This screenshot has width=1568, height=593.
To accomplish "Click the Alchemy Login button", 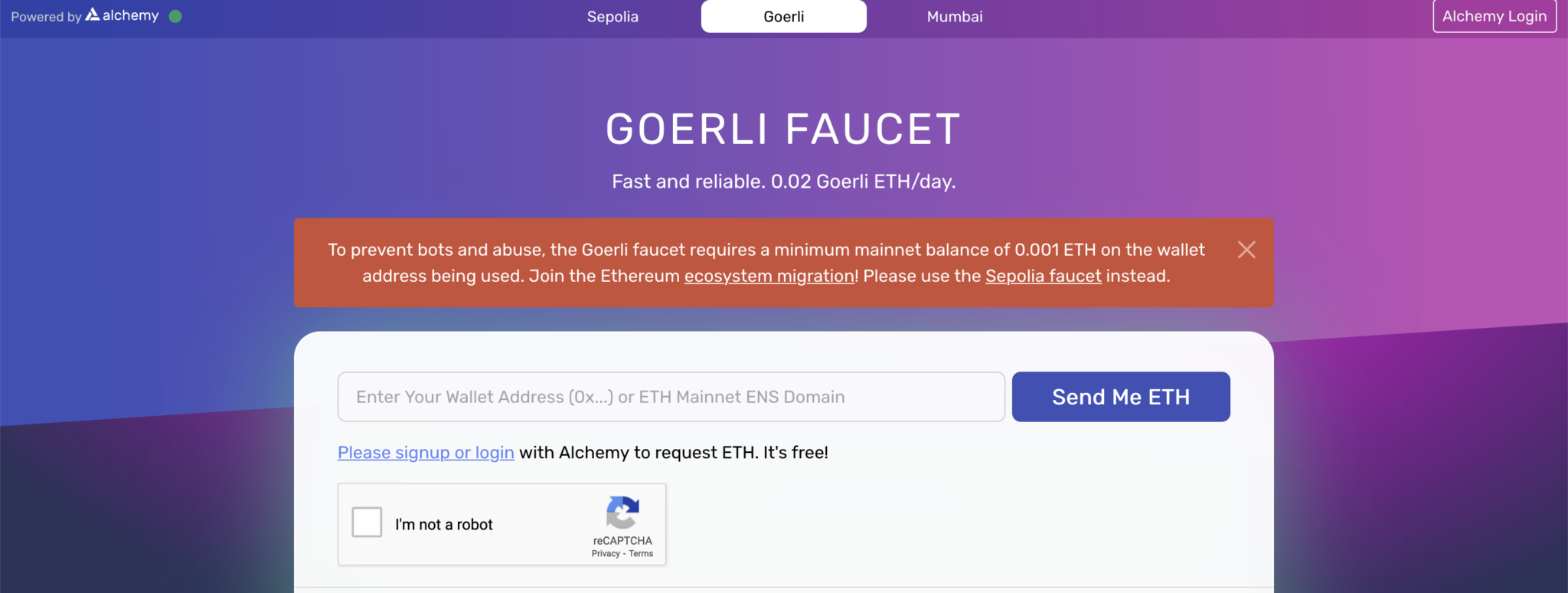I will coord(1493,15).
